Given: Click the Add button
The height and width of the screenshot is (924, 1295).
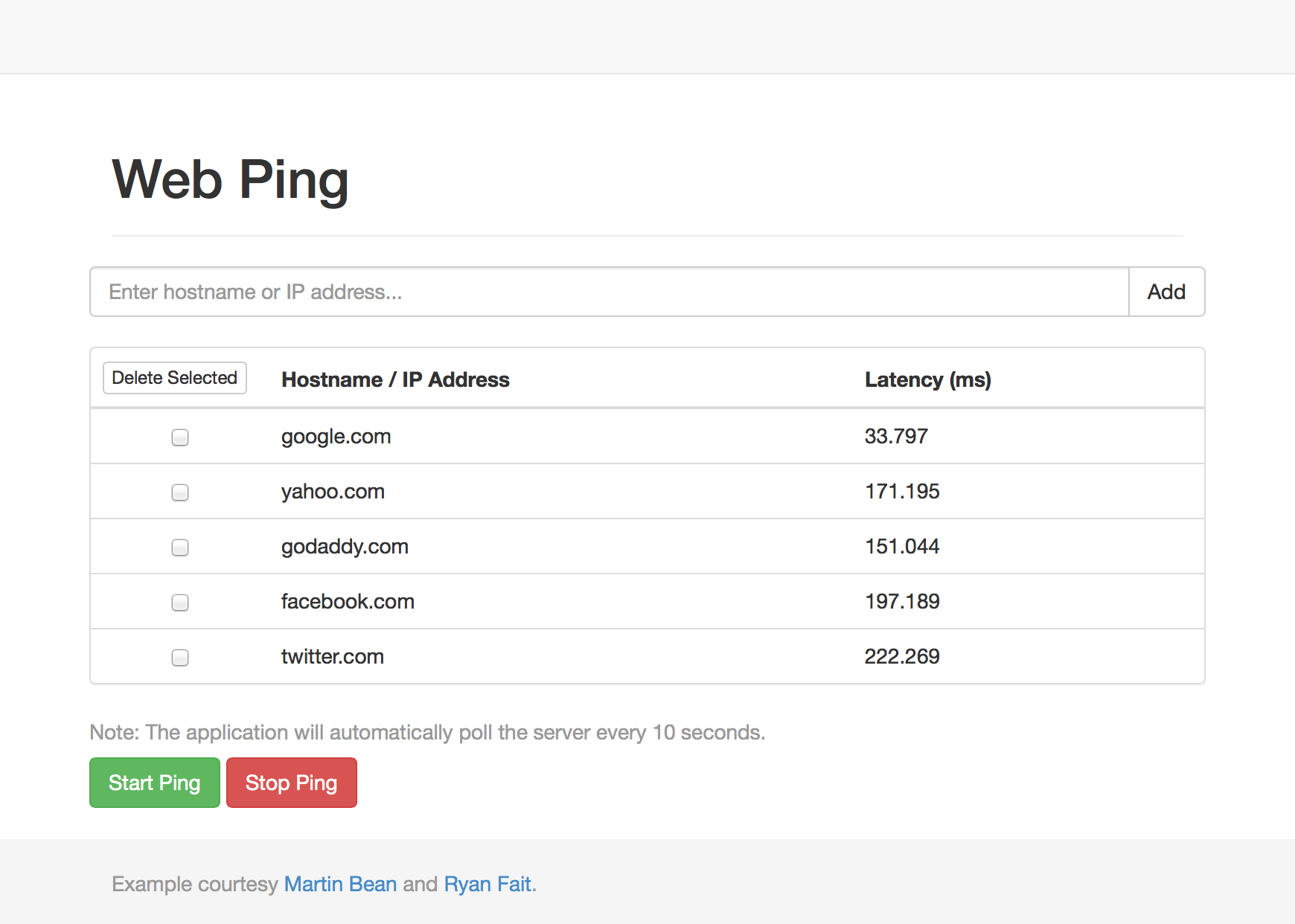Looking at the screenshot, I should [x=1166, y=292].
